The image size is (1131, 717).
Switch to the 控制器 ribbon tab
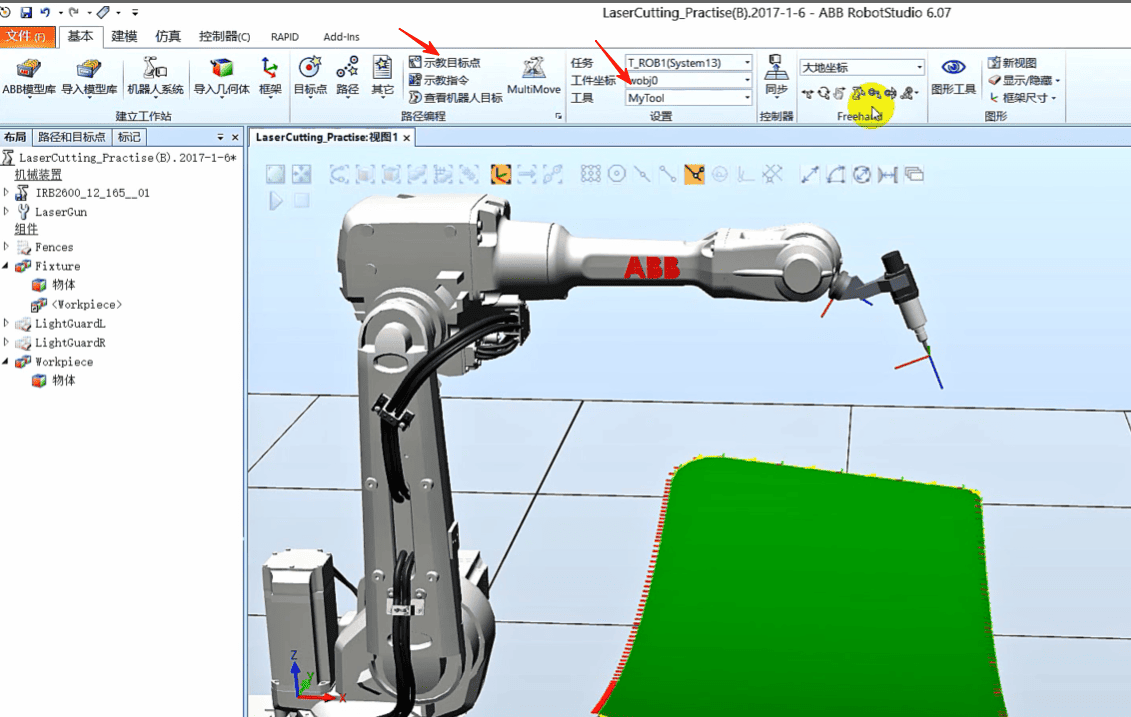pyautogui.click(x=224, y=36)
